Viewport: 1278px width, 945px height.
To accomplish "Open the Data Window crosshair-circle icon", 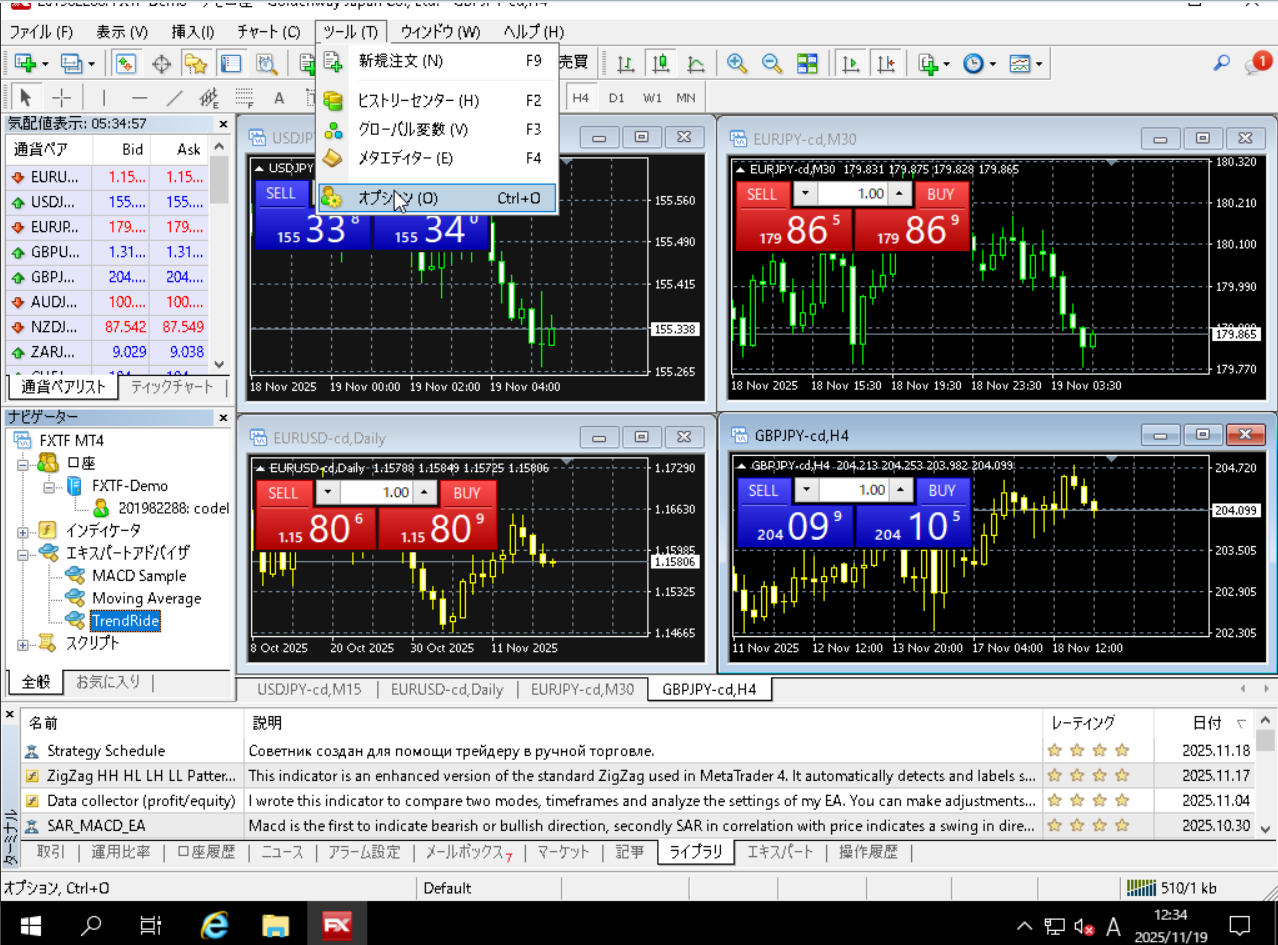I will pos(161,64).
